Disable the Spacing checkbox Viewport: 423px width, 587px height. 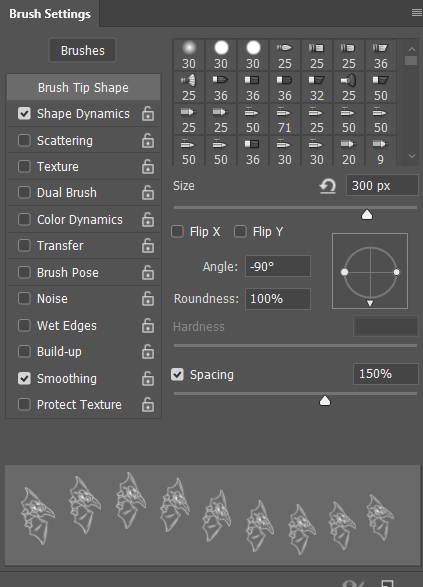point(177,374)
